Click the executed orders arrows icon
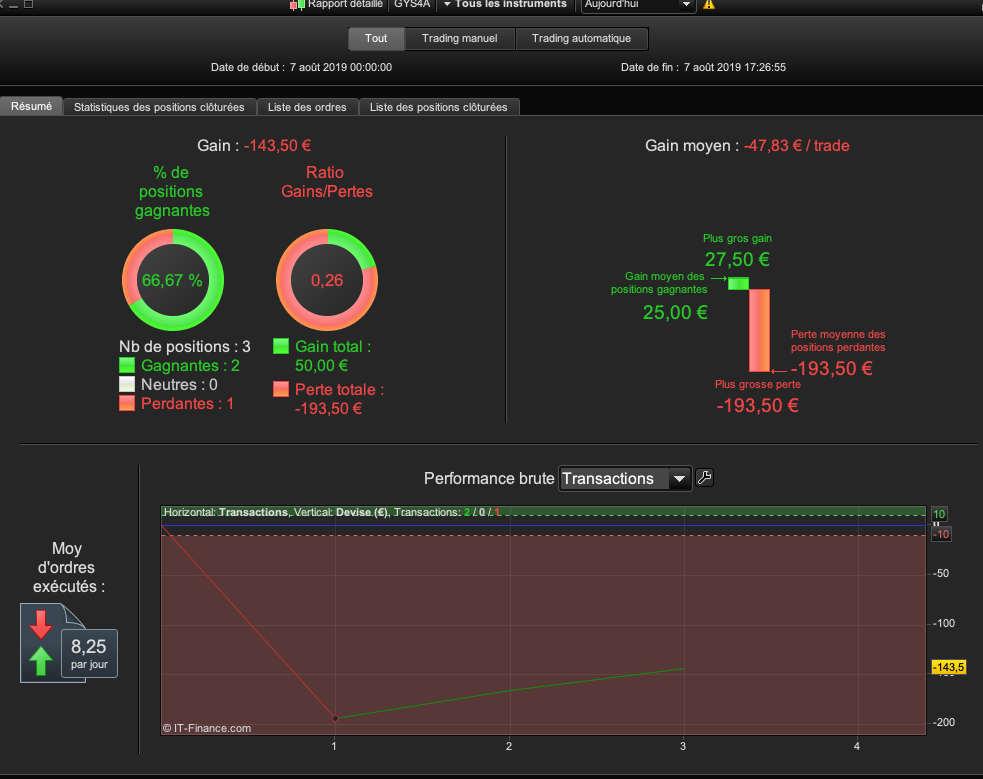The width and height of the screenshot is (983, 779). 41,643
